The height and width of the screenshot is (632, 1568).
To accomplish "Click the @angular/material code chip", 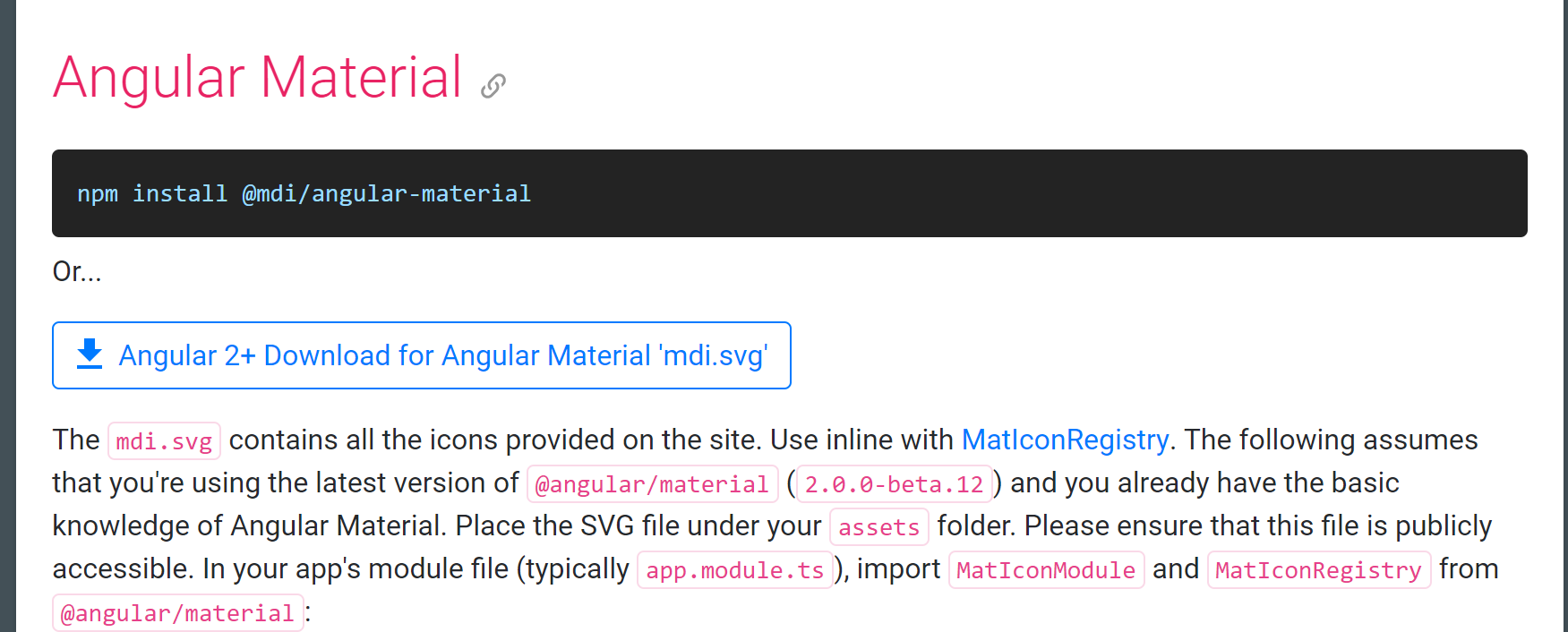I will tap(651, 483).
